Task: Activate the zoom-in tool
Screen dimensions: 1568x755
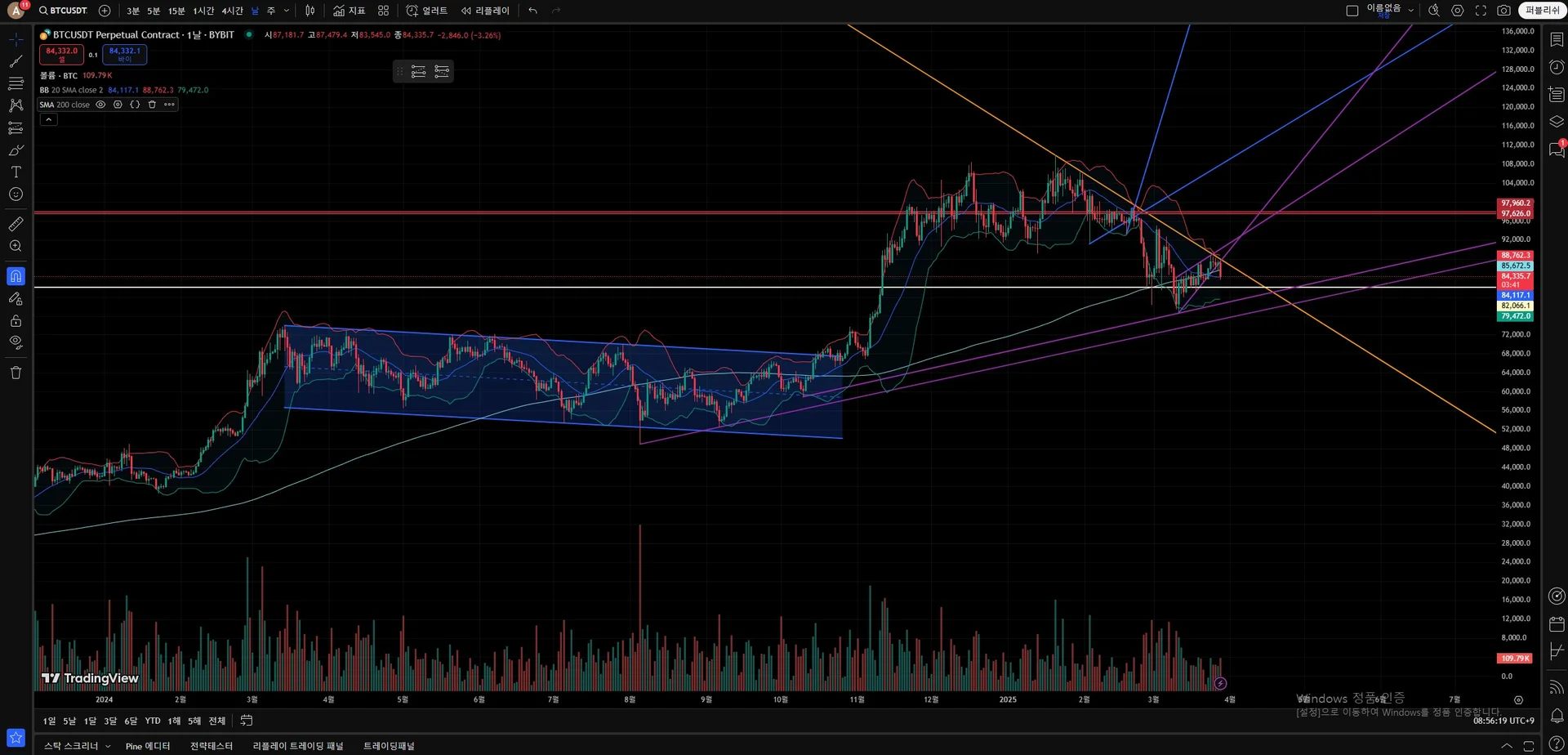Action: 16,246
